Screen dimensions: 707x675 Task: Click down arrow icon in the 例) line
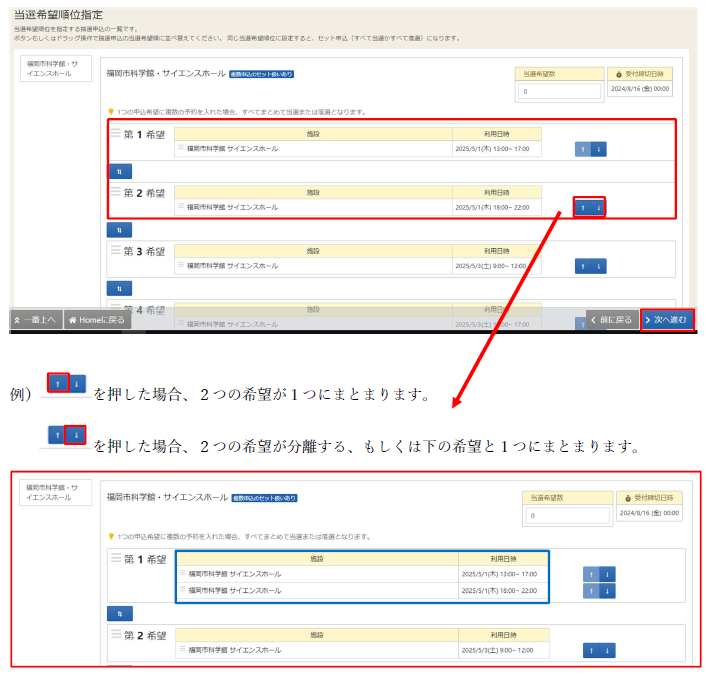pyautogui.click(x=77, y=384)
